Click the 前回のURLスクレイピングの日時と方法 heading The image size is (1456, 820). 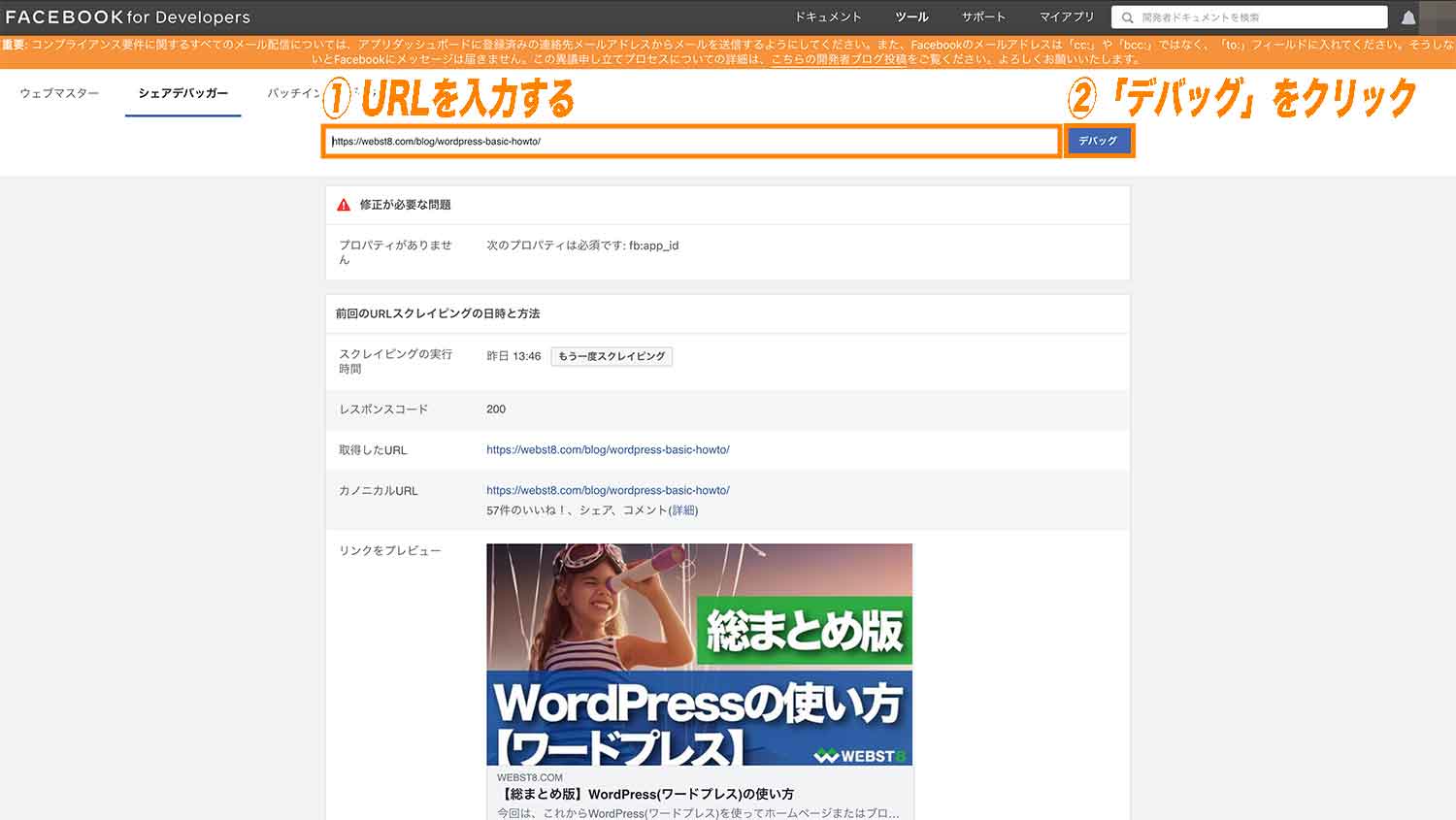[x=438, y=313]
